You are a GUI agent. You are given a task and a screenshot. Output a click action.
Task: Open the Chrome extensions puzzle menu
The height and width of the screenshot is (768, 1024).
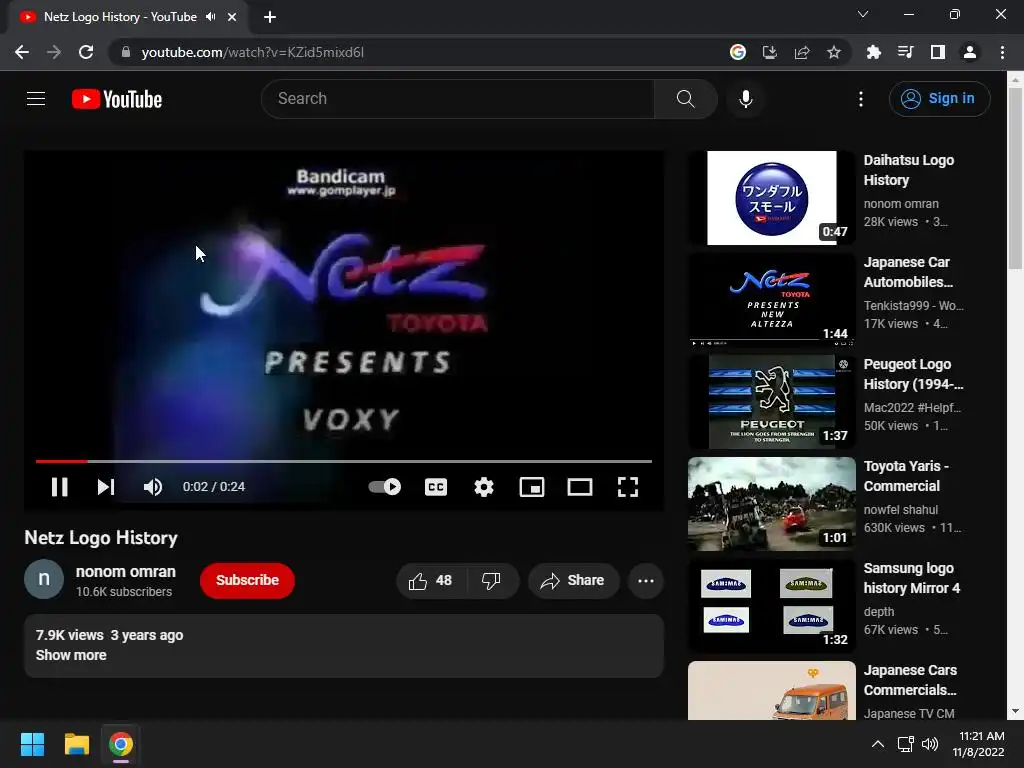pyautogui.click(x=873, y=52)
